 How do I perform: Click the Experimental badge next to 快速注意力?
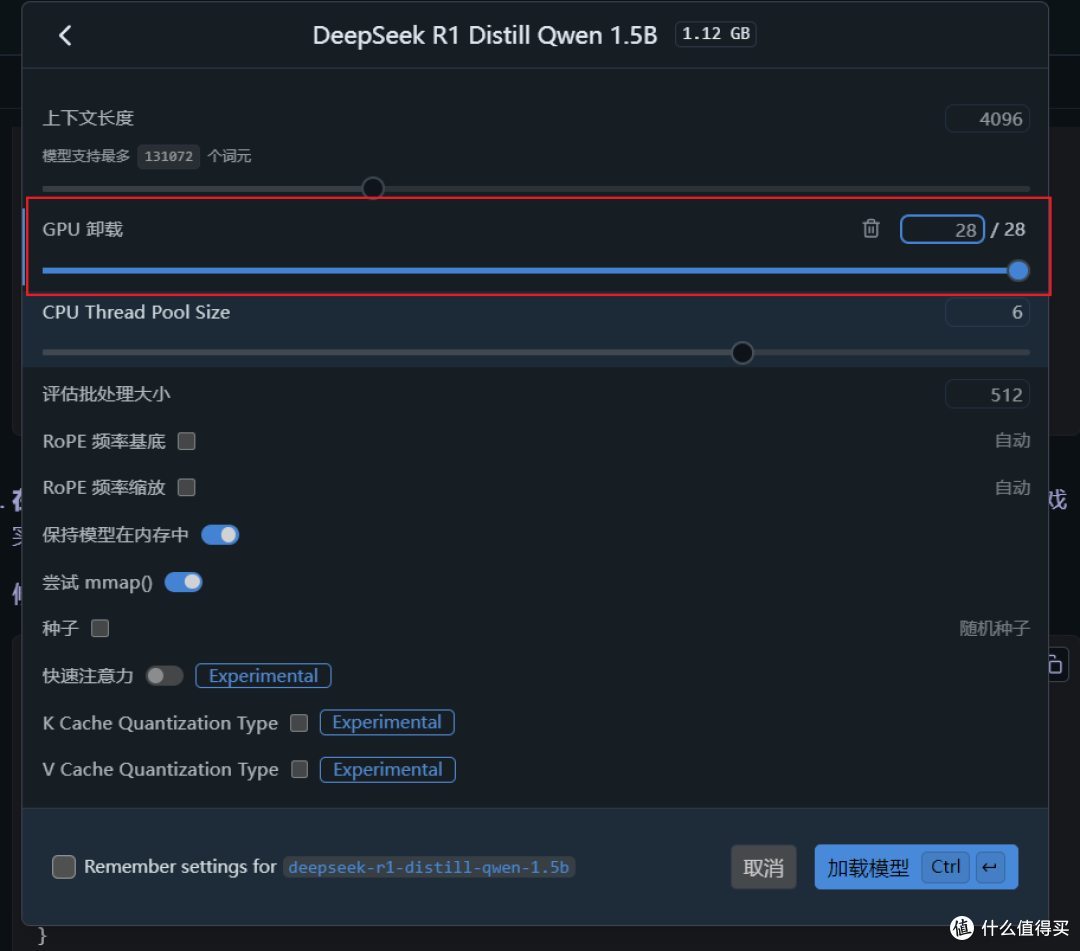tap(263, 676)
